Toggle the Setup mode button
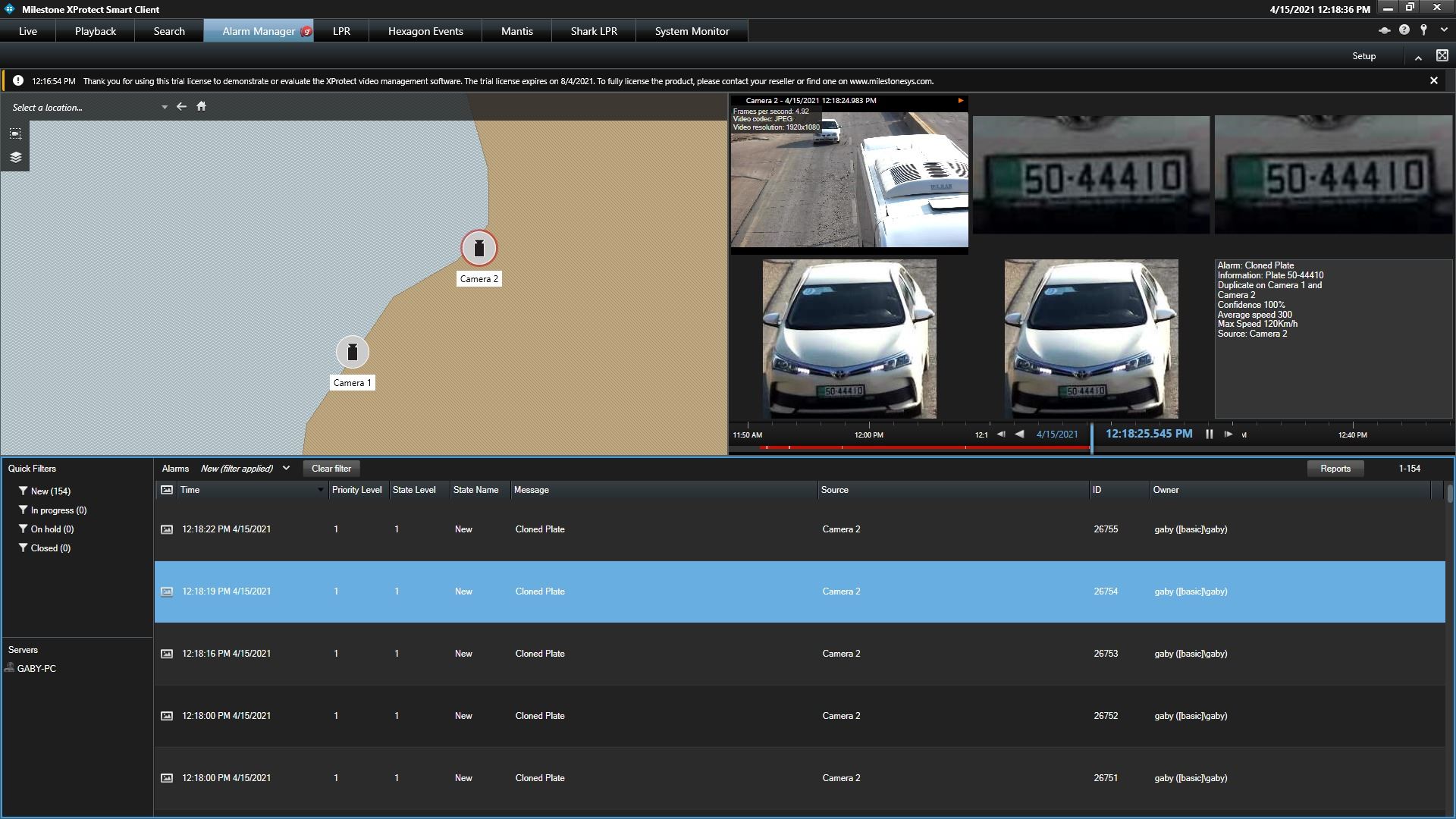Image resolution: width=1456 pixels, height=819 pixels. pyautogui.click(x=1363, y=56)
